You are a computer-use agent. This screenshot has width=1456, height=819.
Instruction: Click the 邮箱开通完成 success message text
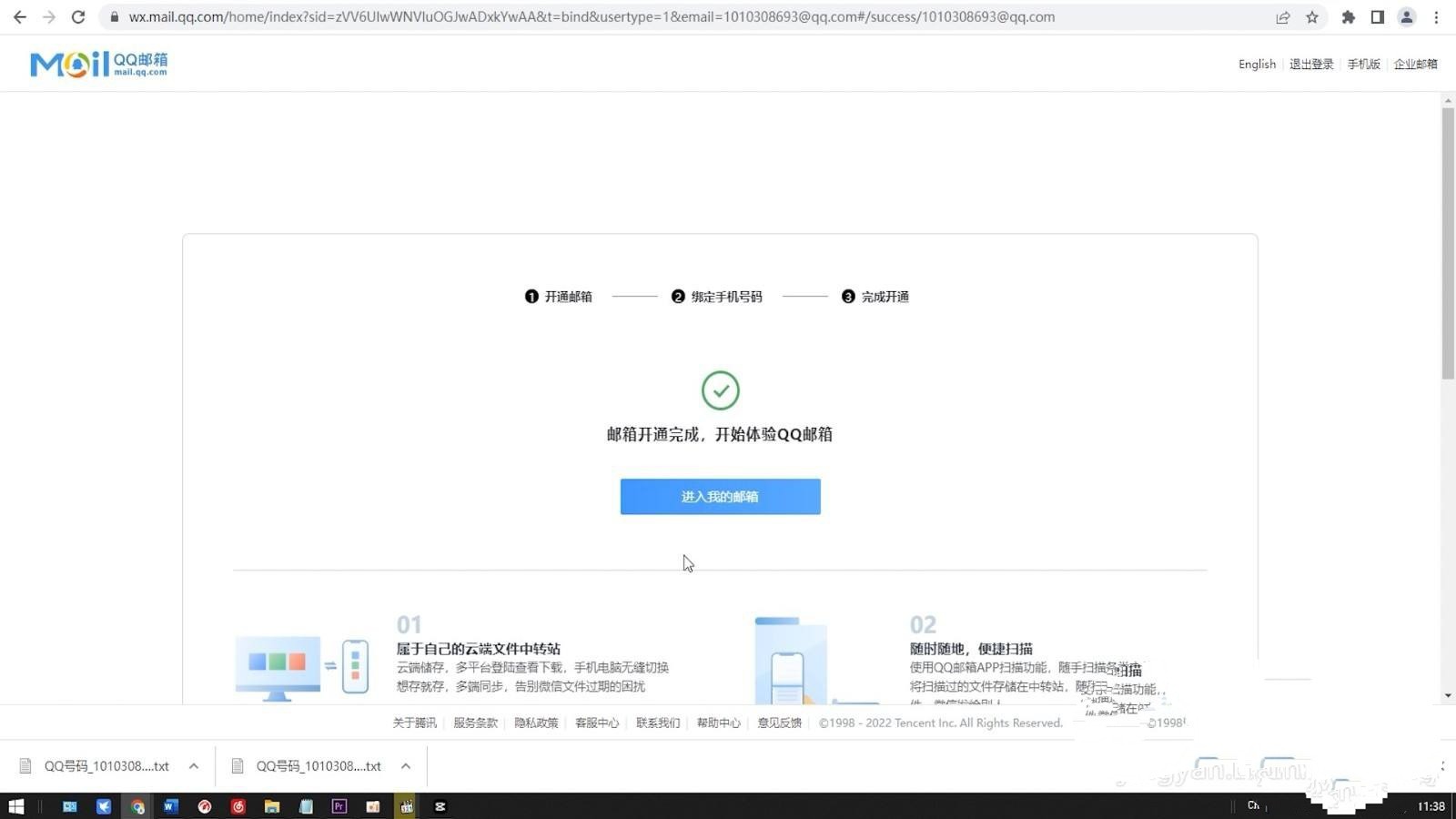point(720,434)
